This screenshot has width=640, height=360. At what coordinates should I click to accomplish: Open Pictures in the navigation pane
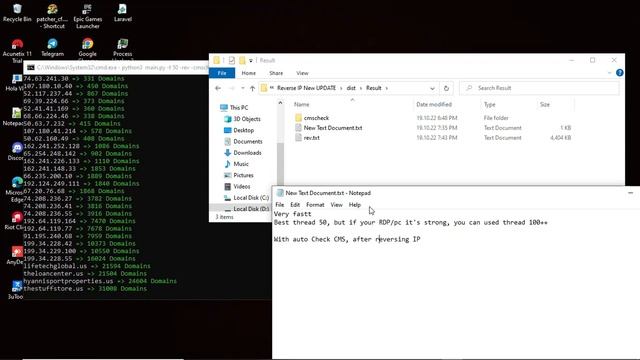click(243, 175)
